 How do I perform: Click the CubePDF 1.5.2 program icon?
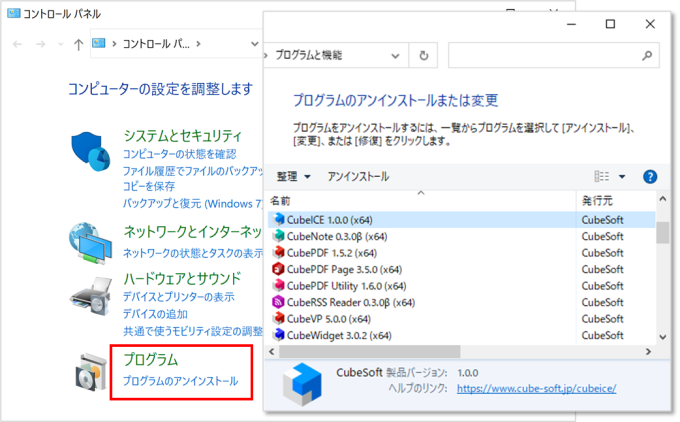click(x=279, y=252)
